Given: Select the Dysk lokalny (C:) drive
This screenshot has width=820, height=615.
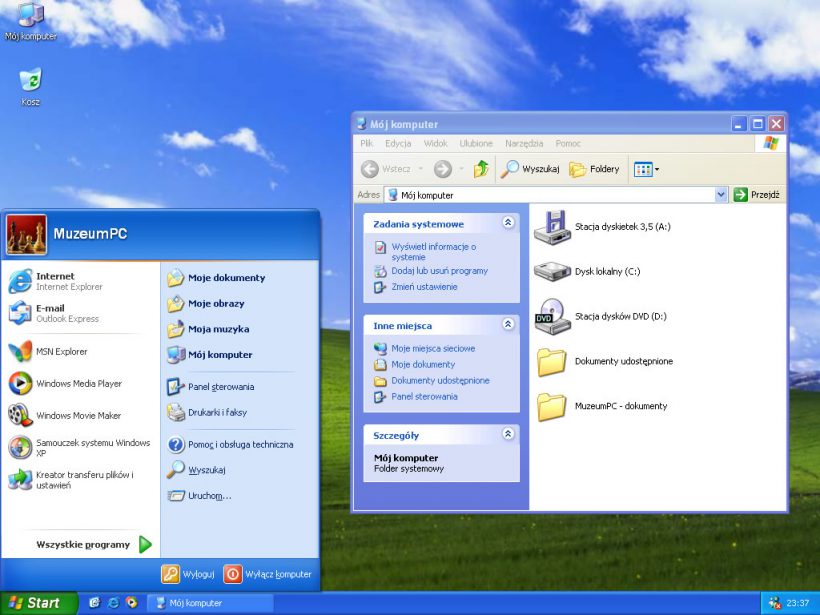Looking at the screenshot, I should pyautogui.click(x=551, y=271).
